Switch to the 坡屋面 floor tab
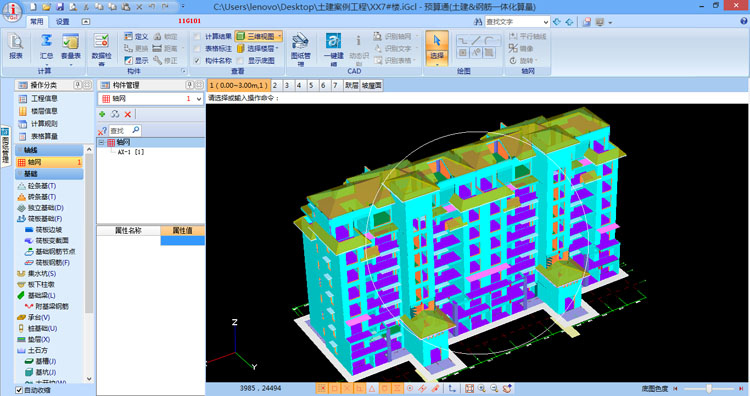The height and width of the screenshot is (396, 750). (371, 85)
